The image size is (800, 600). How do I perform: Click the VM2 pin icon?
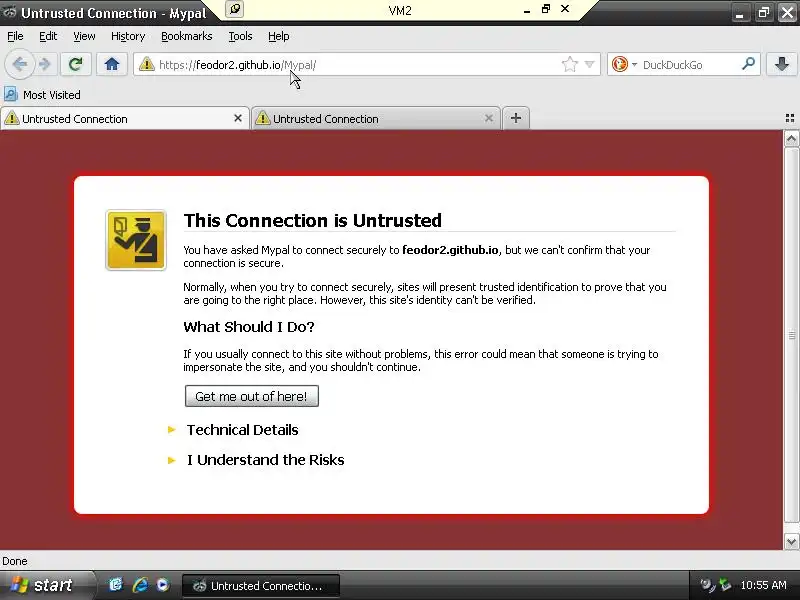[235, 9]
